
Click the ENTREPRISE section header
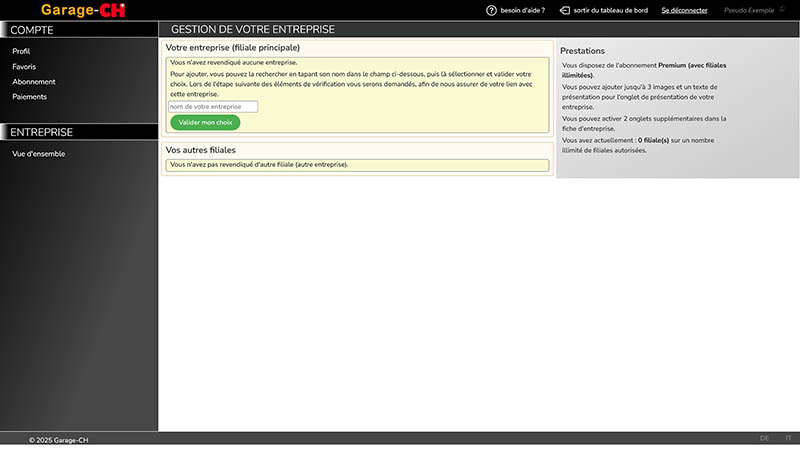[x=79, y=132]
